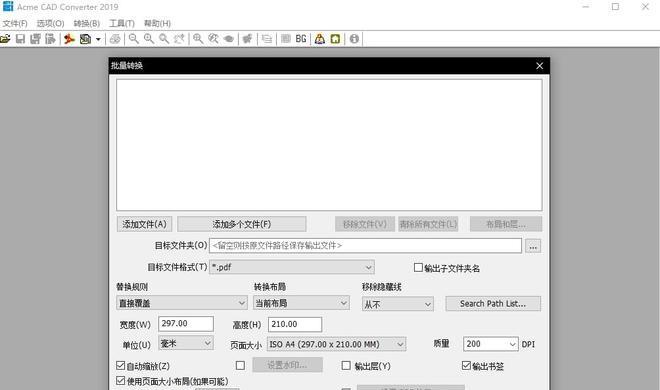Toggle the 输出子文件夹名 checkbox

click(x=418, y=268)
